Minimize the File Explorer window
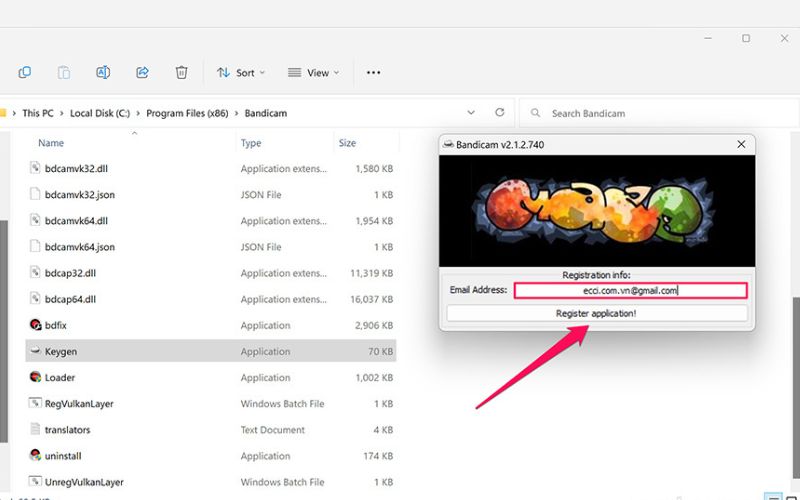This screenshot has width=800, height=500. point(708,38)
